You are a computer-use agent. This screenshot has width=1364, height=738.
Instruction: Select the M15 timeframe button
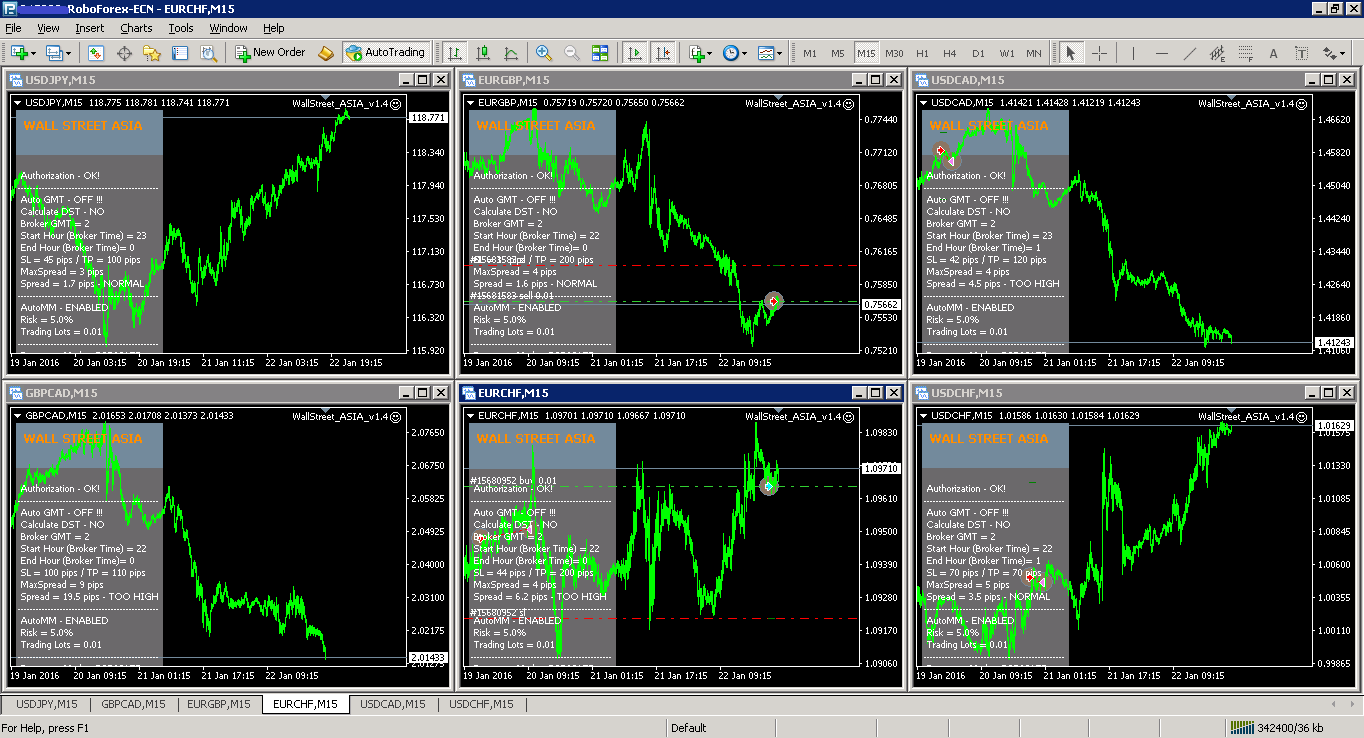click(x=866, y=53)
